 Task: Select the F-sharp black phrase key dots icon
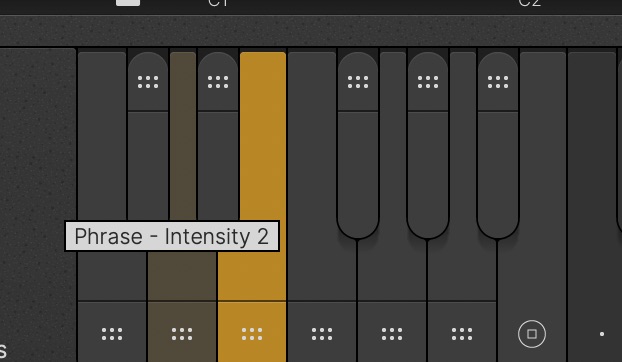click(x=358, y=82)
